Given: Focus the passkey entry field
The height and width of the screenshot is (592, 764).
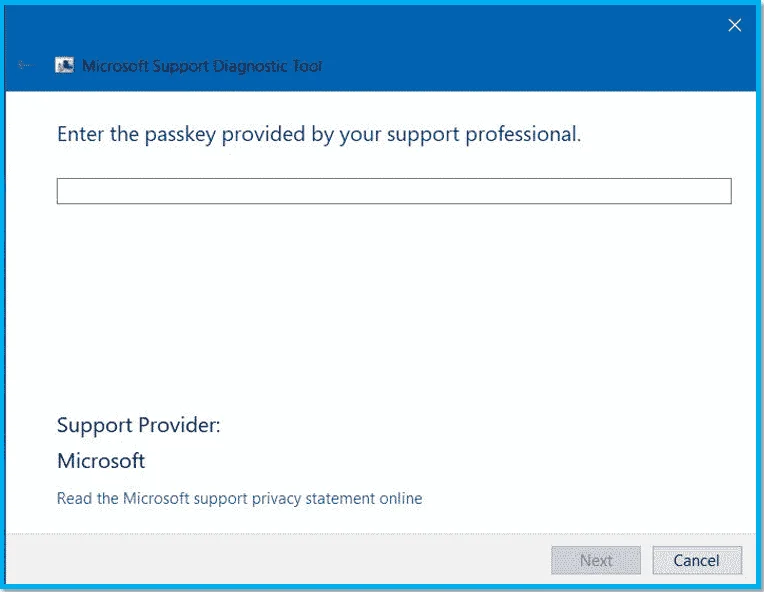Looking at the screenshot, I should [394, 191].
